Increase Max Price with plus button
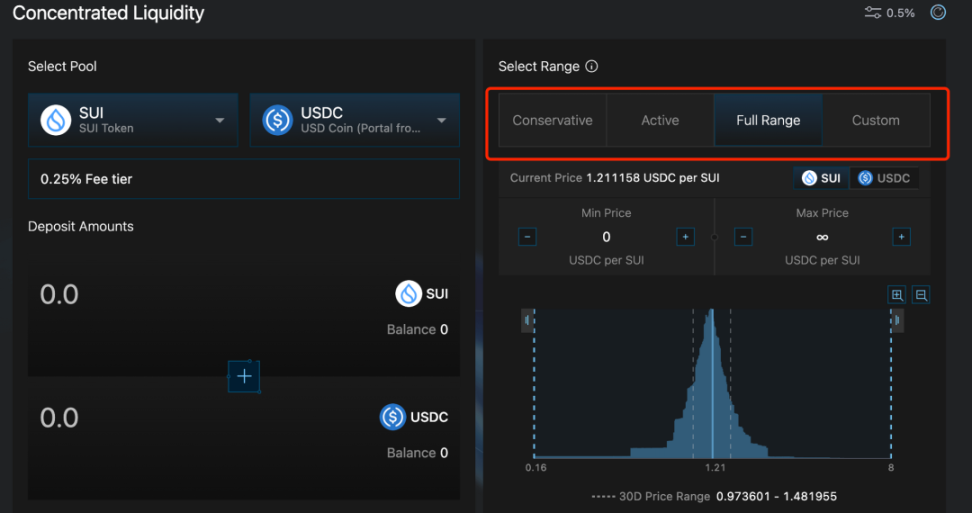Screen dimensions: 972x513 (x=901, y=237)
